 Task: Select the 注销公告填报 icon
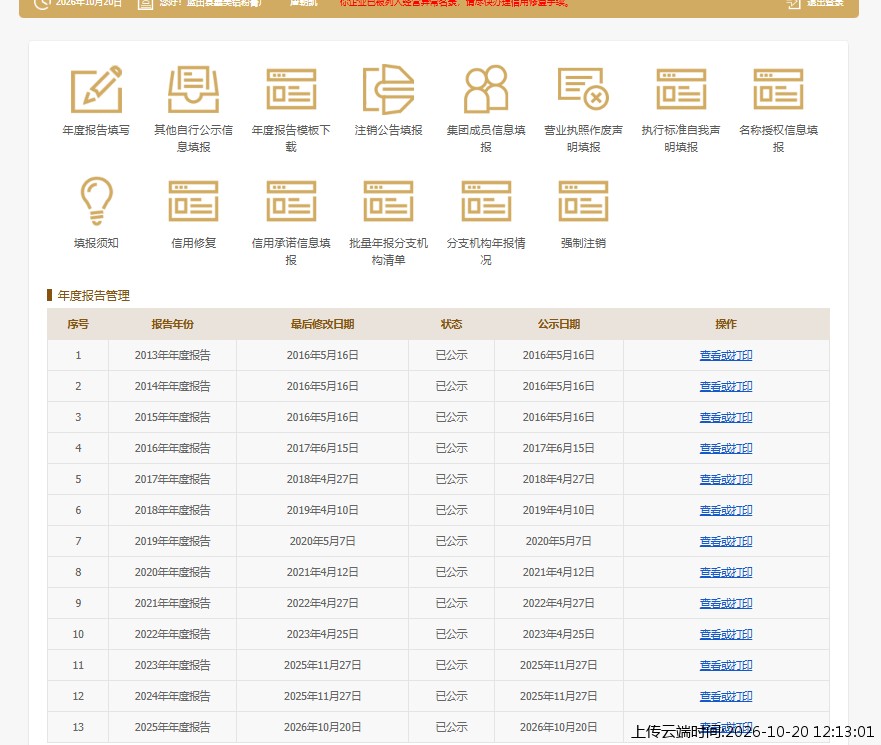[x=388, y=89]
